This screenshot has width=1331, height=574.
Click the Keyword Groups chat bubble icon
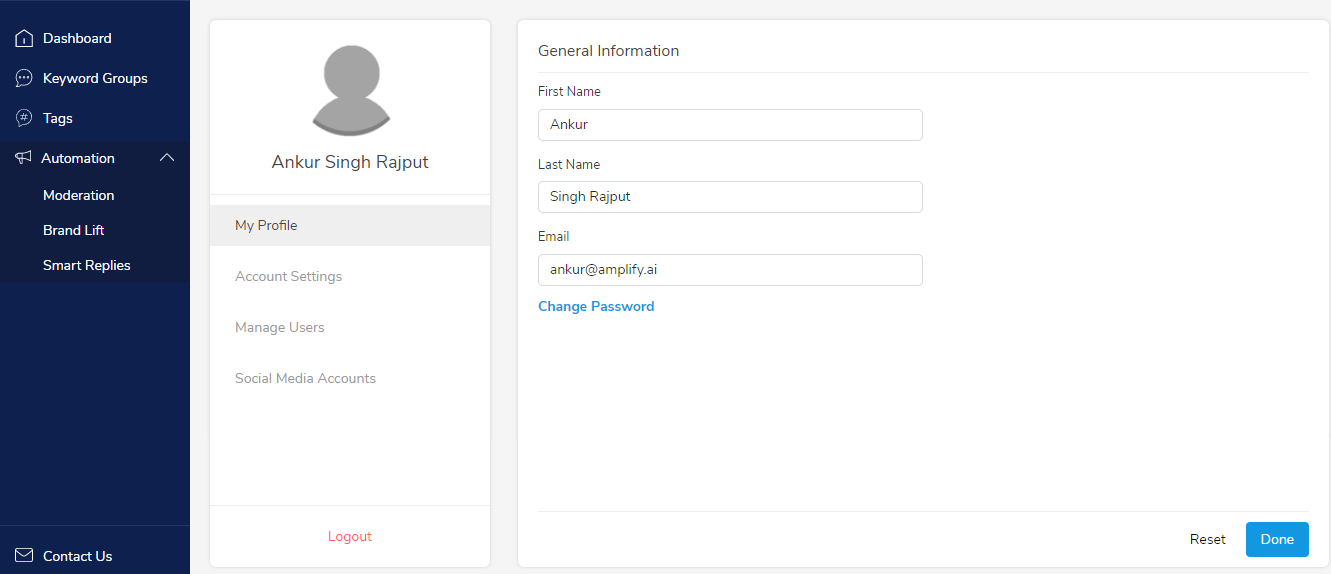(x=24, y=78)
